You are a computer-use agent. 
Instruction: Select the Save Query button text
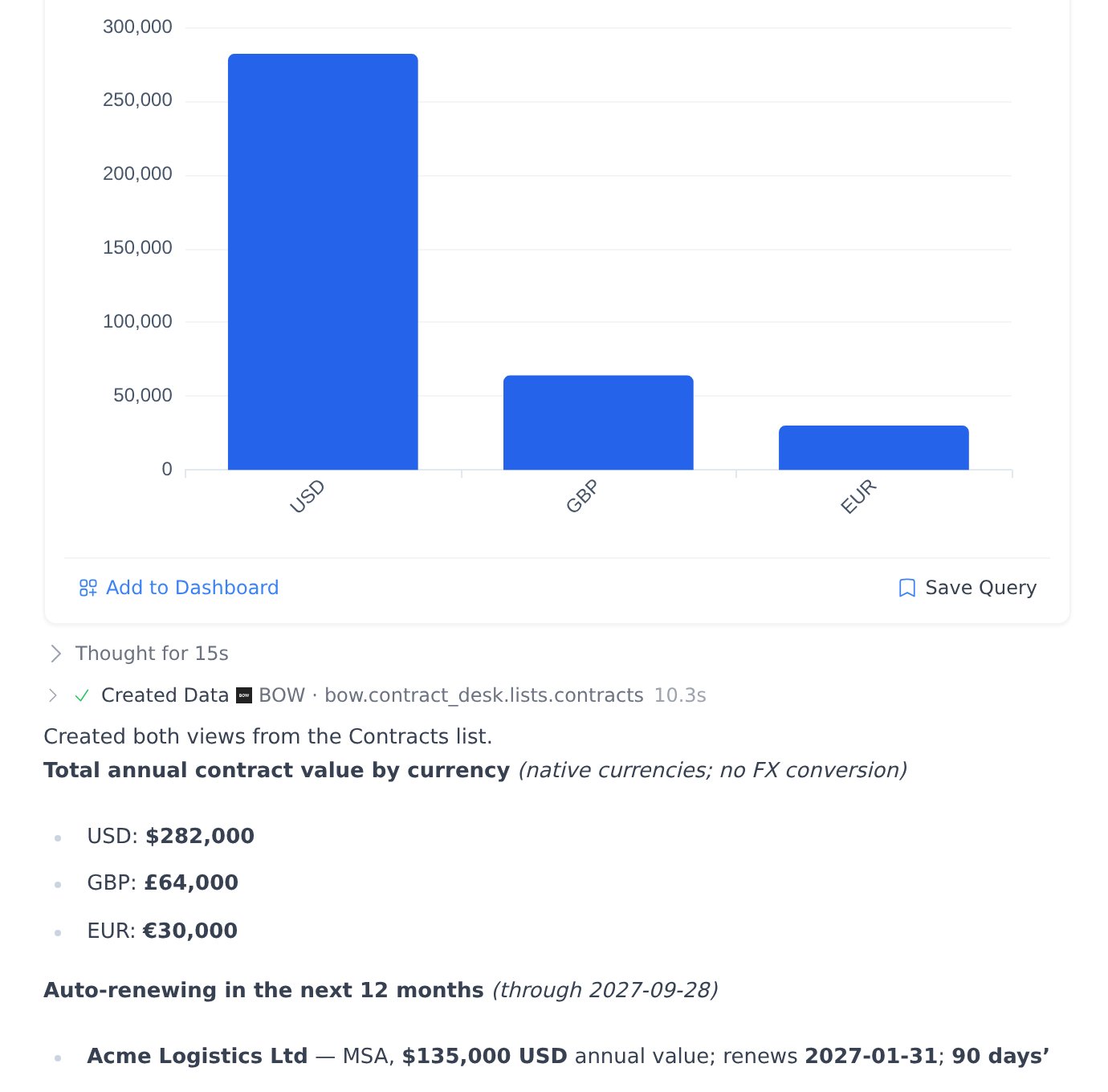tap(981, 588)
